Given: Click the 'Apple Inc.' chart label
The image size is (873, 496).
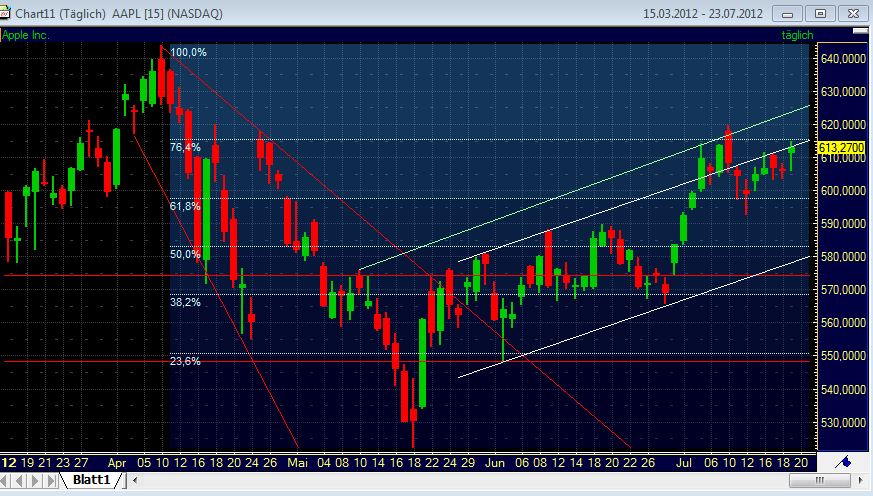Looking at the screenshot, I should (26, 35).
